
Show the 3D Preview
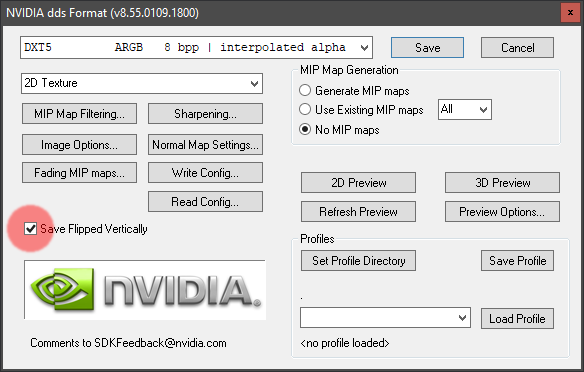502,182
